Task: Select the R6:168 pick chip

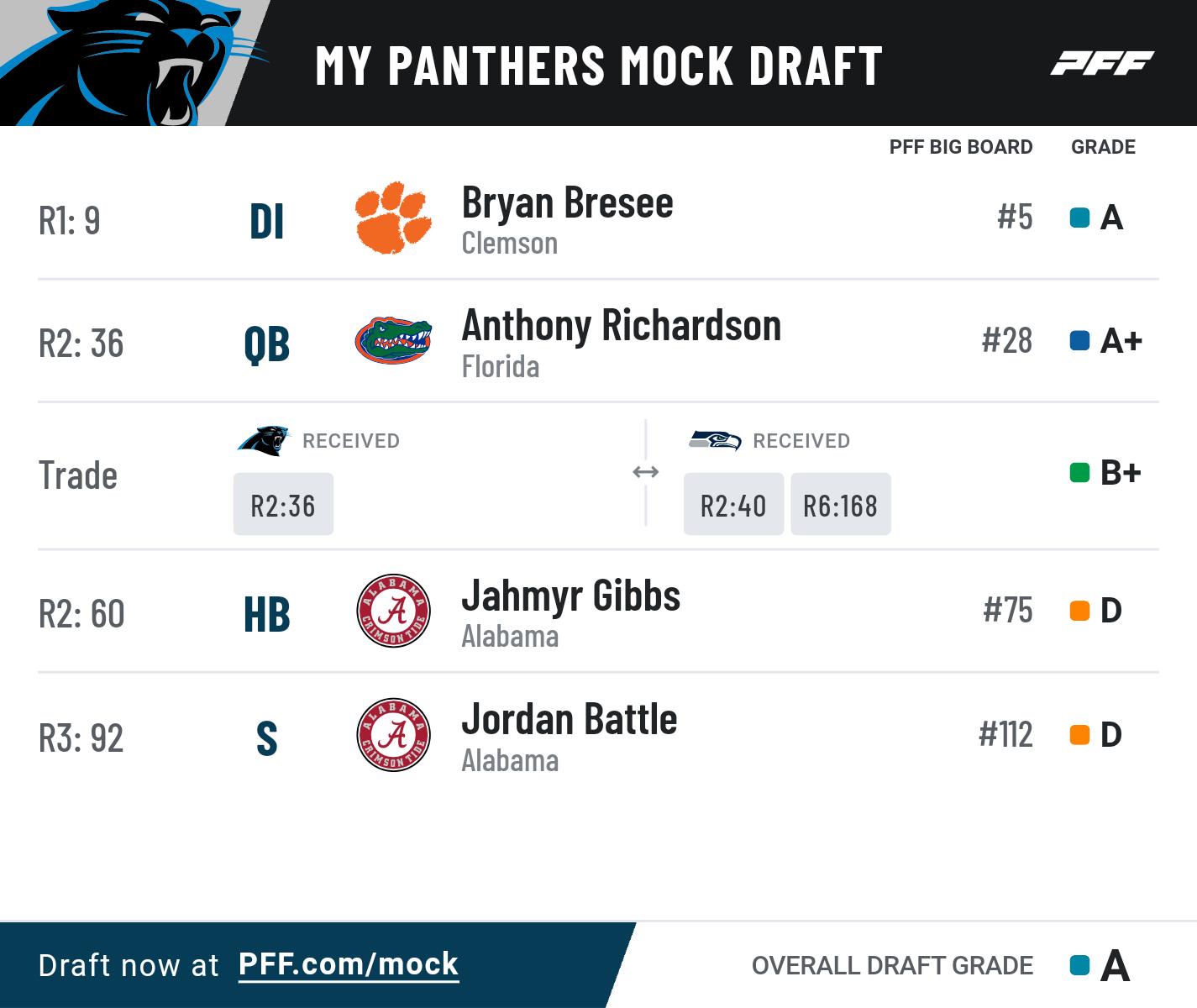Action: [x=841, y=504]
